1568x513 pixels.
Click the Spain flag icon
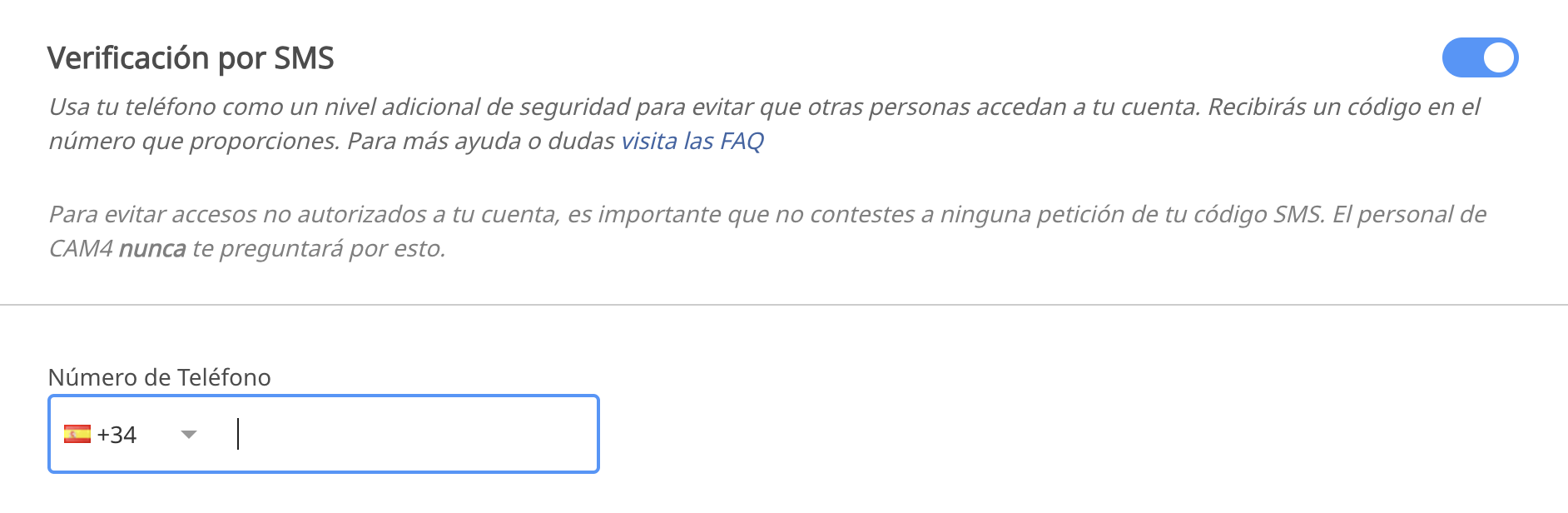tap(77, 434)
